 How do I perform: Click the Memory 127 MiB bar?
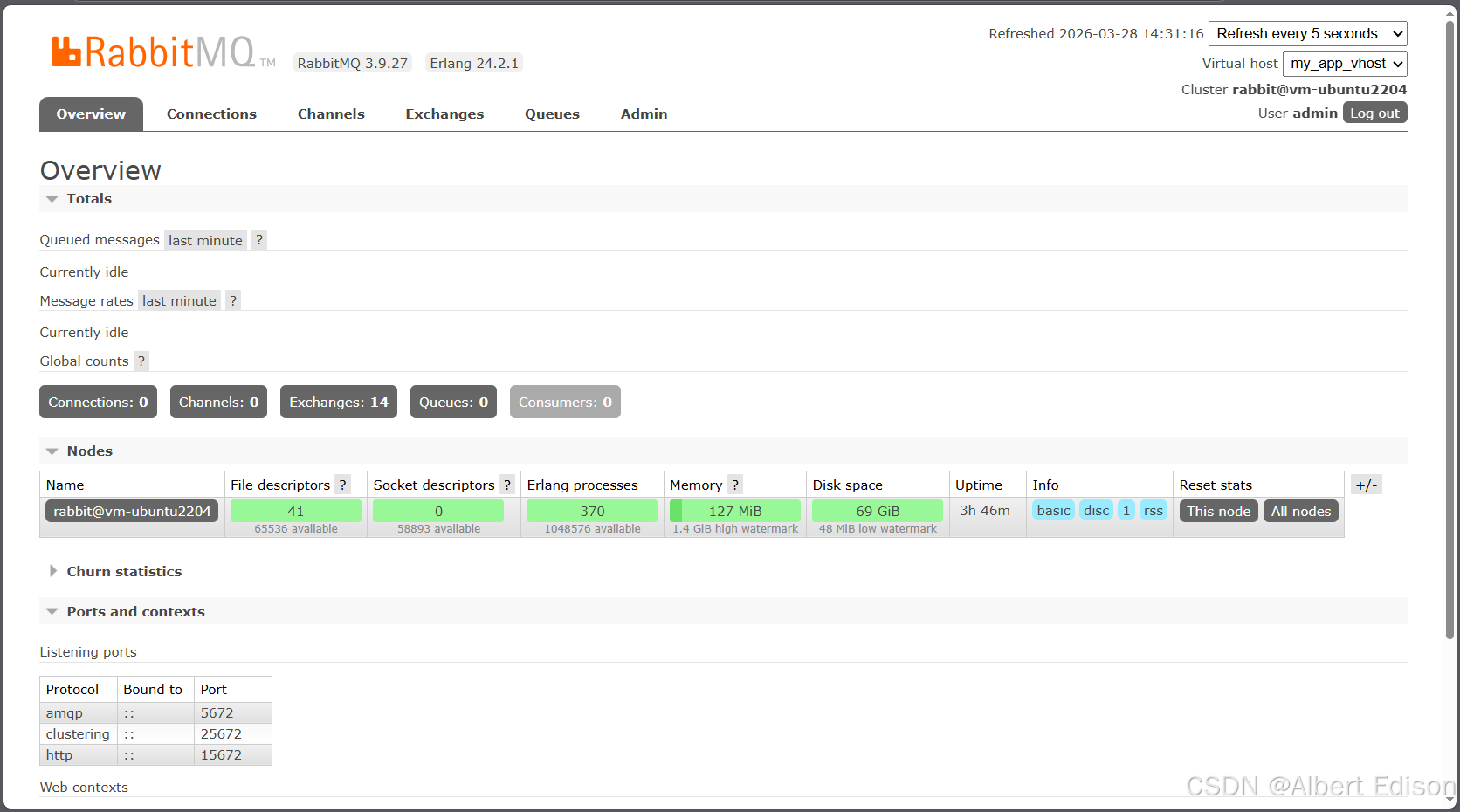735,511
